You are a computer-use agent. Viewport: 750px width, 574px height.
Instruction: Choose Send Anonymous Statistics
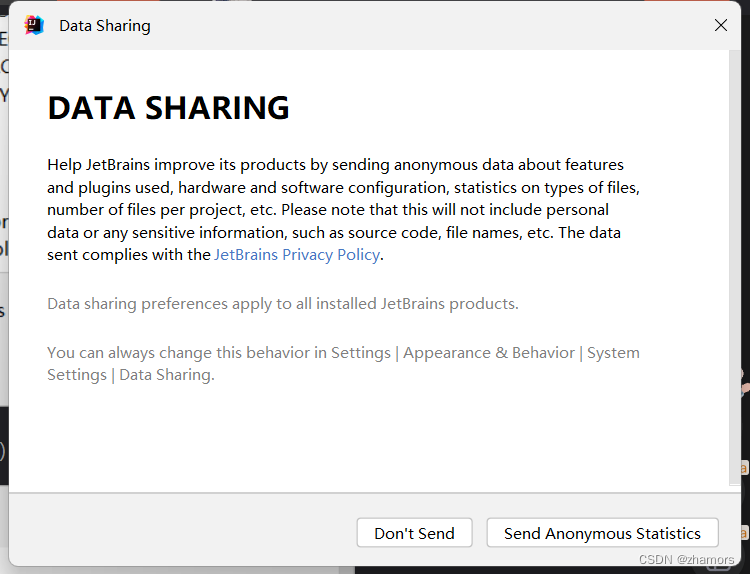pyautogui.click(x=602, y=533)
